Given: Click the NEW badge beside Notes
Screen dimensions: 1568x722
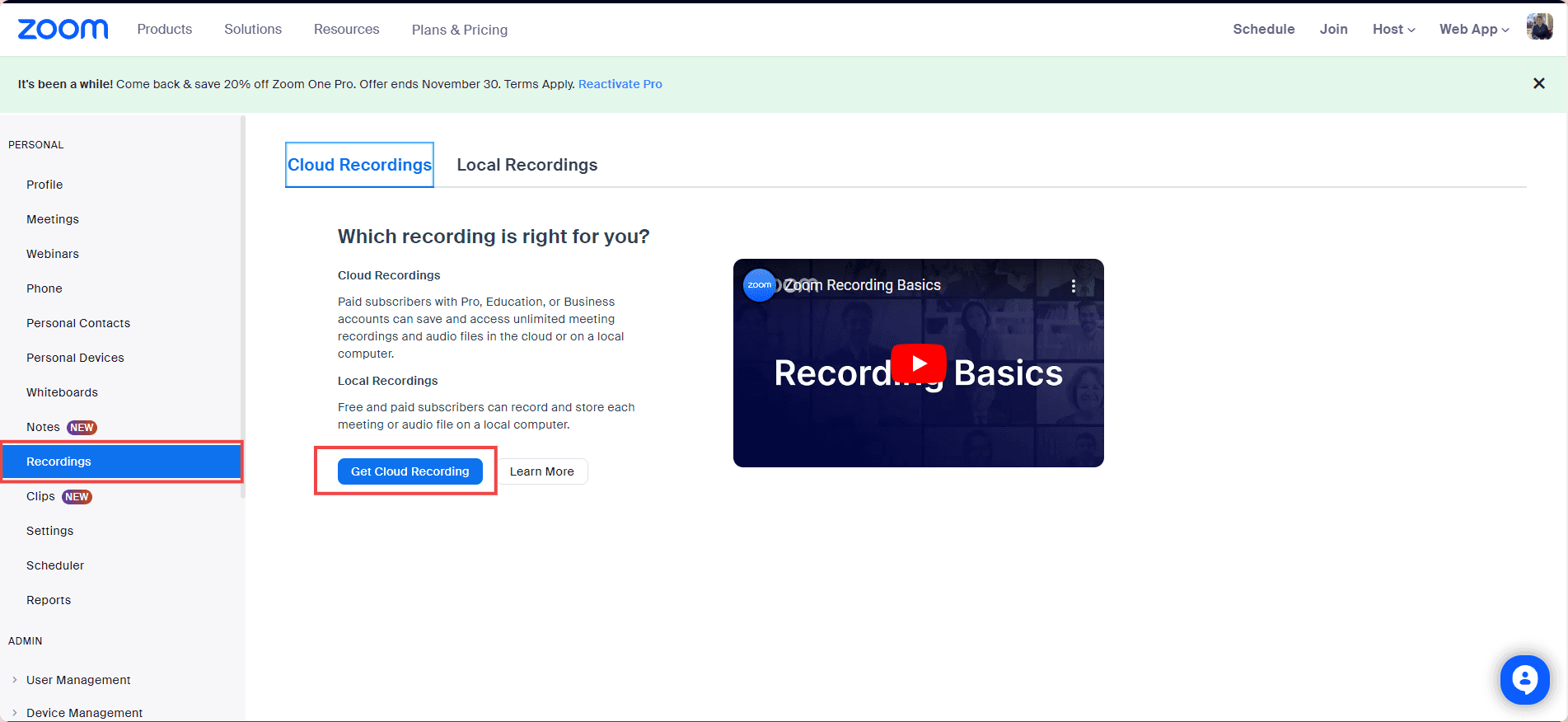Looking at the screenshot, I should pos(82,427).
